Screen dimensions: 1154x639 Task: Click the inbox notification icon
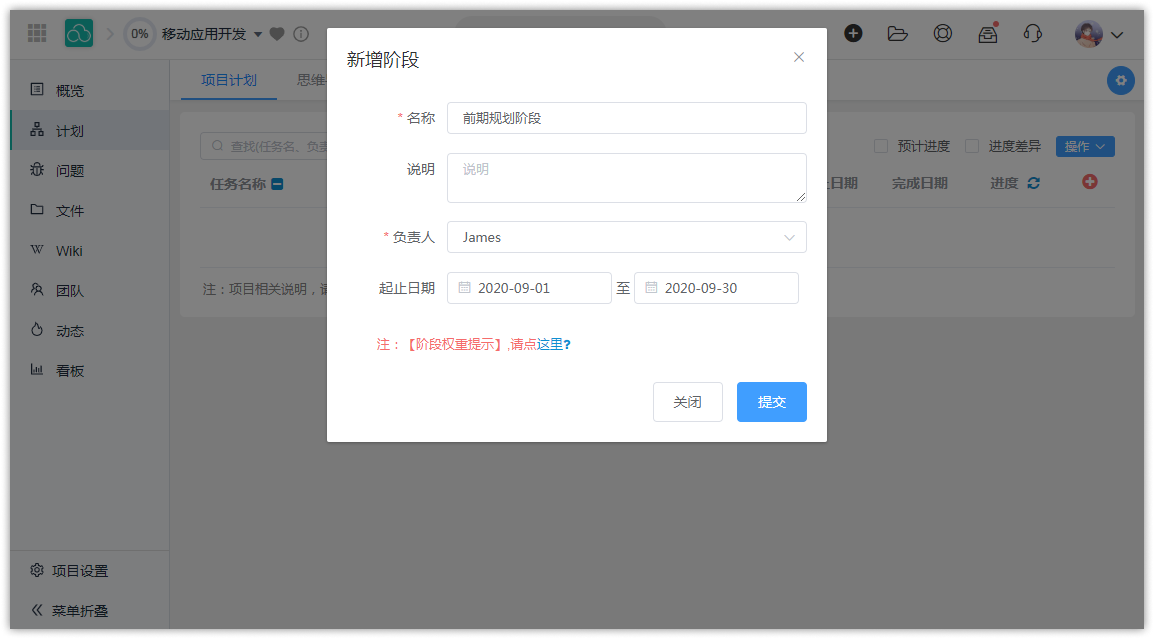[x=987, y=33]
